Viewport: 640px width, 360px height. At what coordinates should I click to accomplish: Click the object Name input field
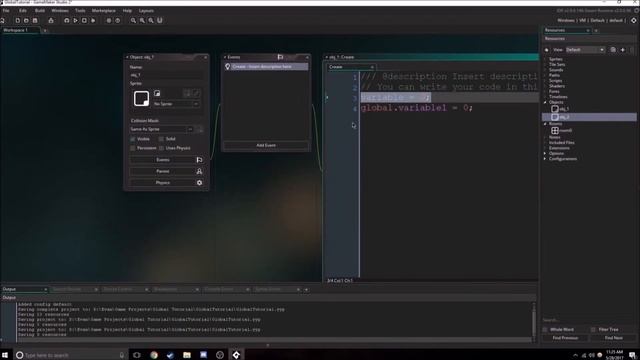166,75
